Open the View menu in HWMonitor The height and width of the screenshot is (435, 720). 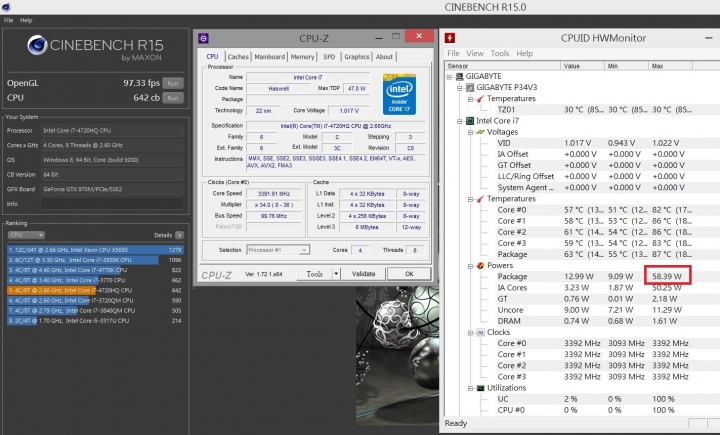pyautogui.click(x=475, y=53)
